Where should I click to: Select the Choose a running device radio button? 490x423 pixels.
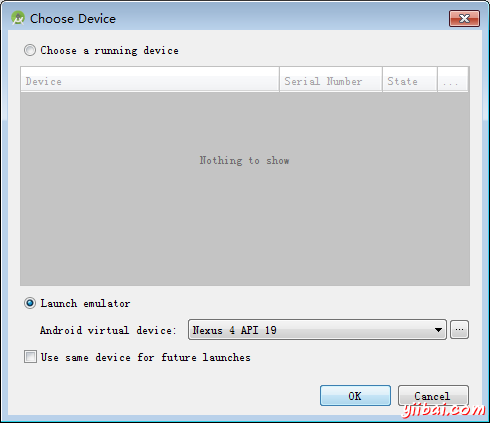pos(30,50)
